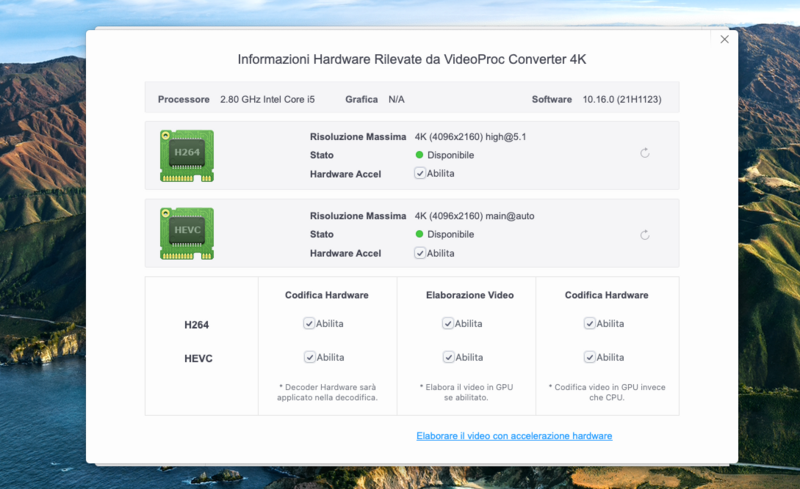Click the Elaborazione Video column header
The height and width of the screenshot is (489, 800).
[469, 295]
